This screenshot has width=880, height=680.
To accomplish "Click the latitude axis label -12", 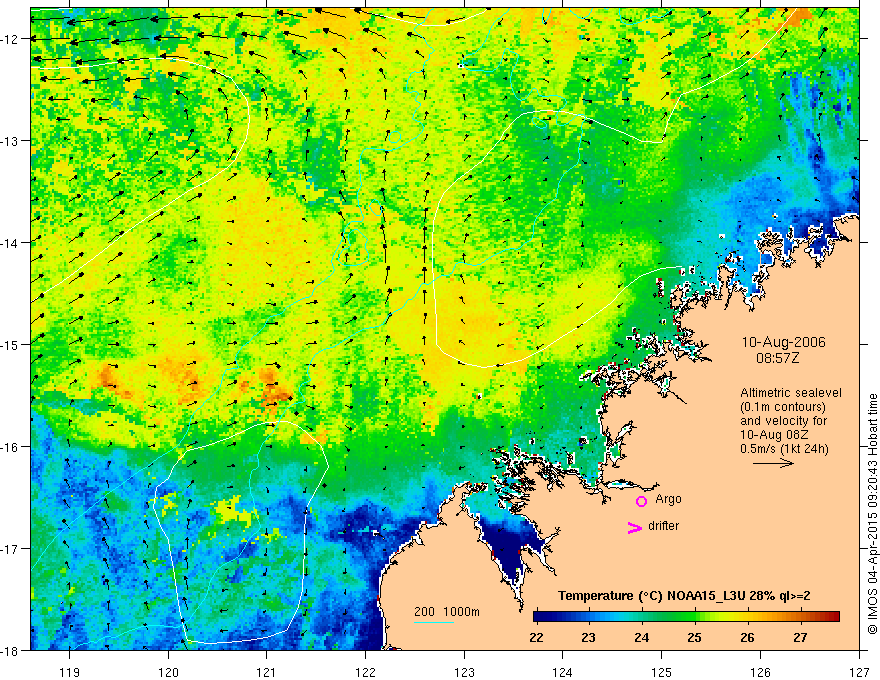I will (11, 39).
